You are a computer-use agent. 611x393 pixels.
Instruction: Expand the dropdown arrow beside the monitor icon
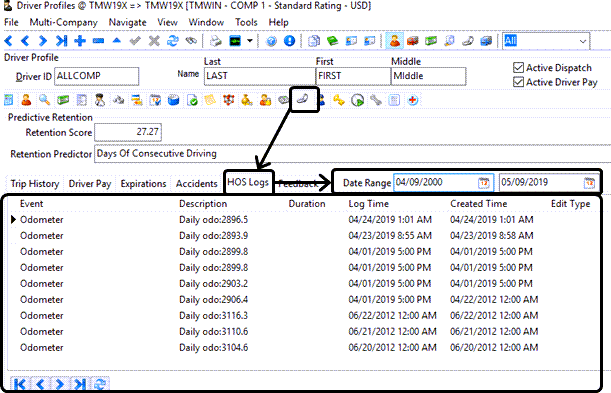250,41
